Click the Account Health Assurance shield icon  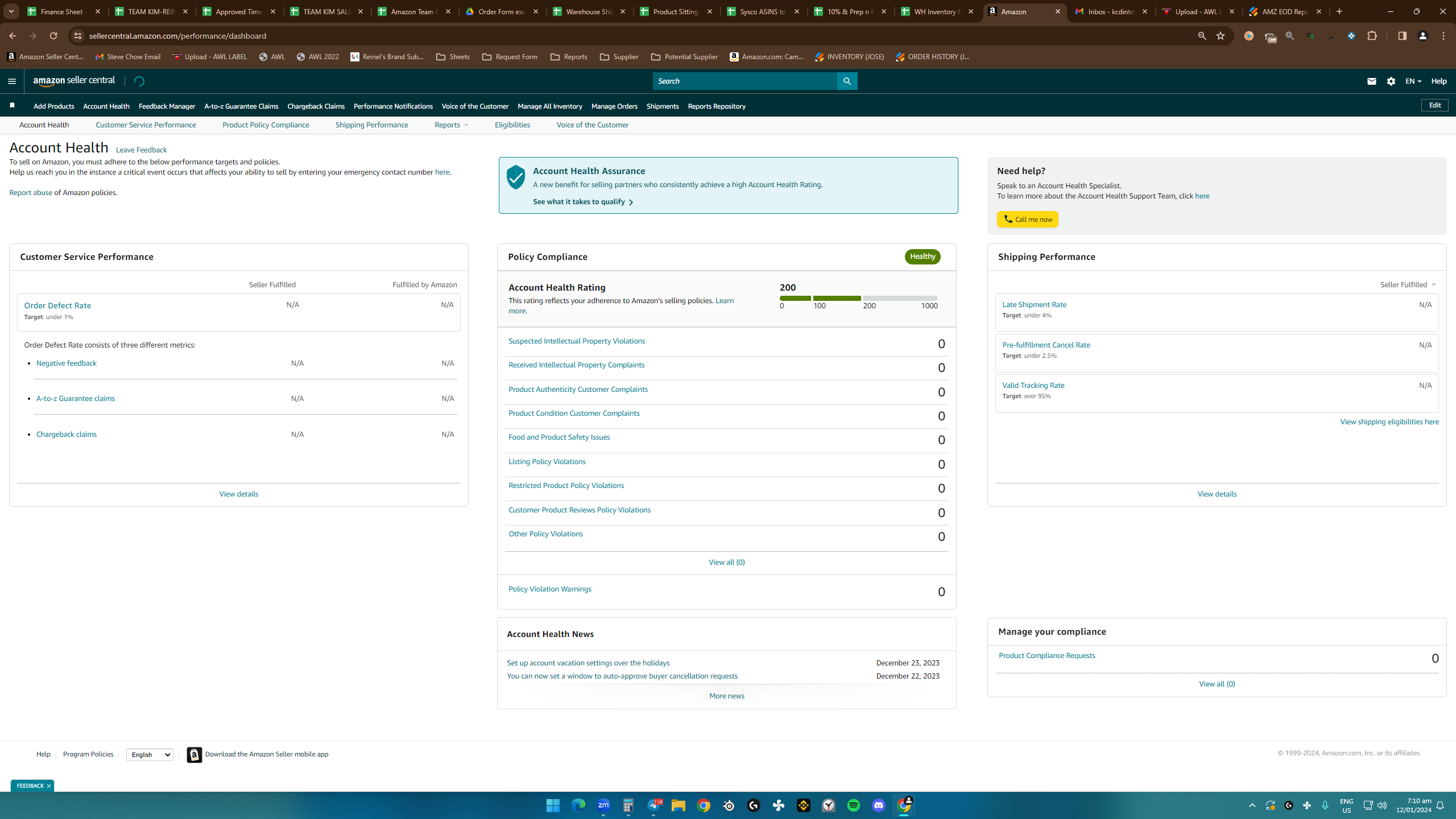516,177
